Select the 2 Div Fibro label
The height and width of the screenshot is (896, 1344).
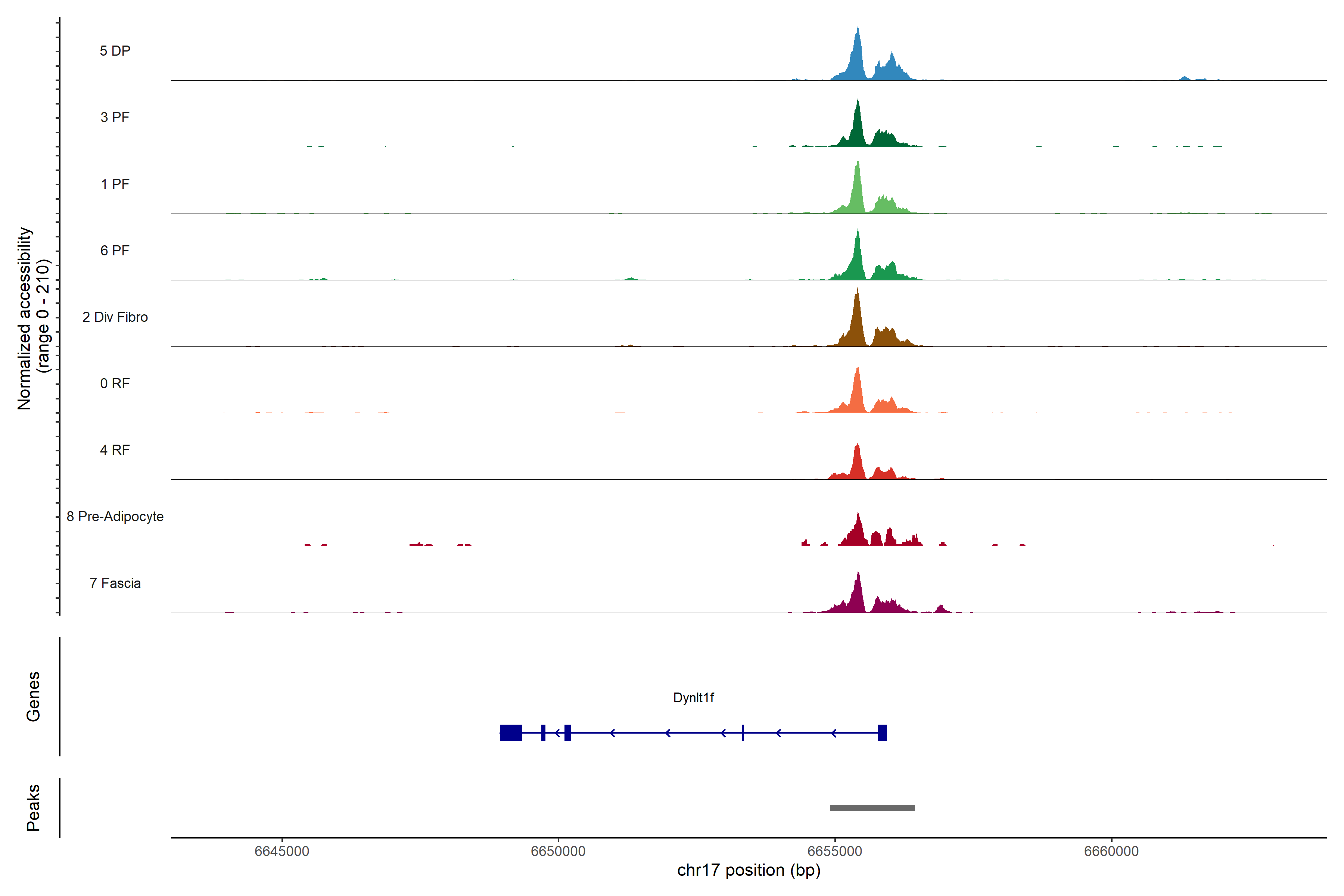[x=115, y=317]
